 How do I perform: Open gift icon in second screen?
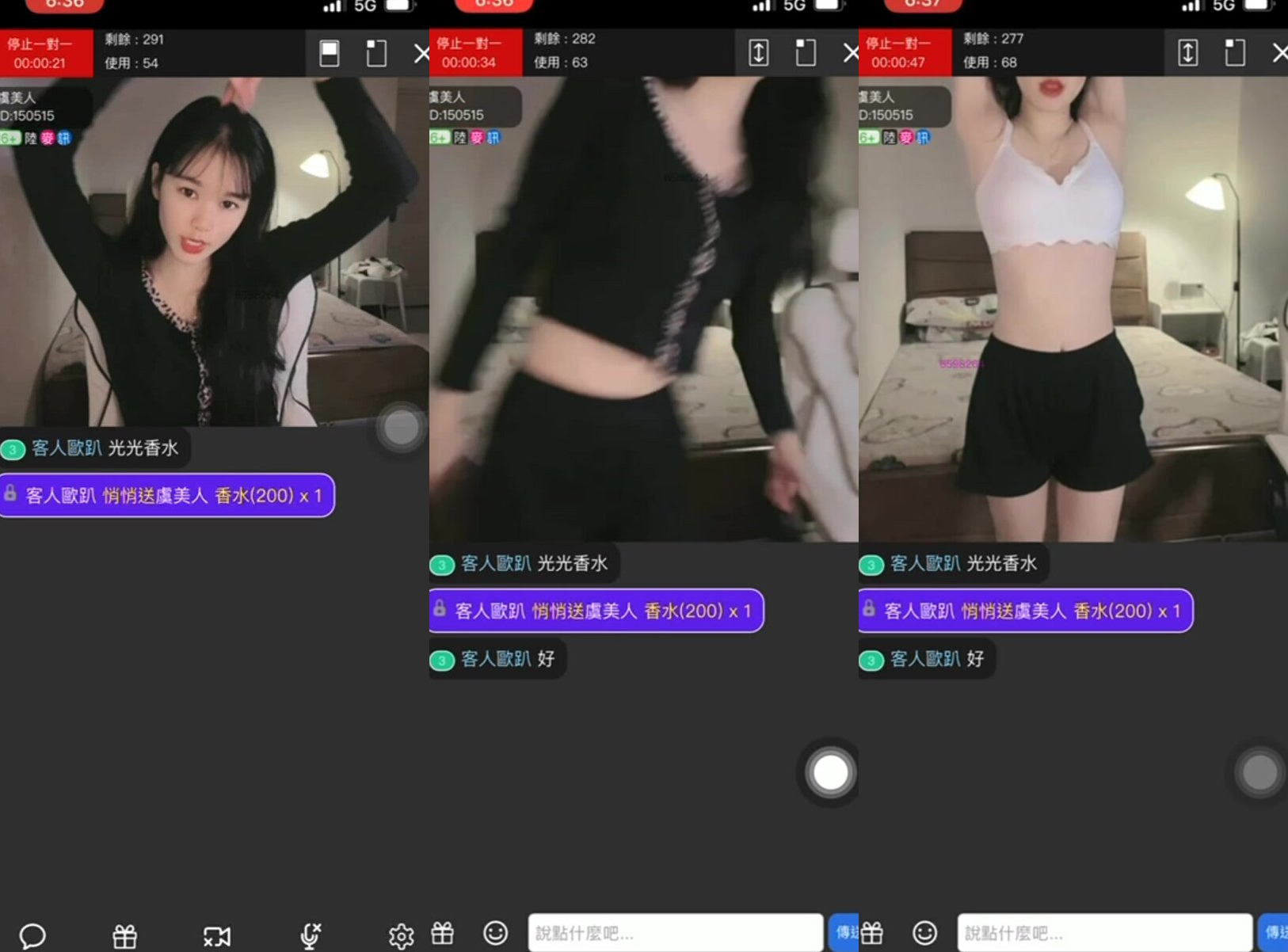(x=443, y=933)
